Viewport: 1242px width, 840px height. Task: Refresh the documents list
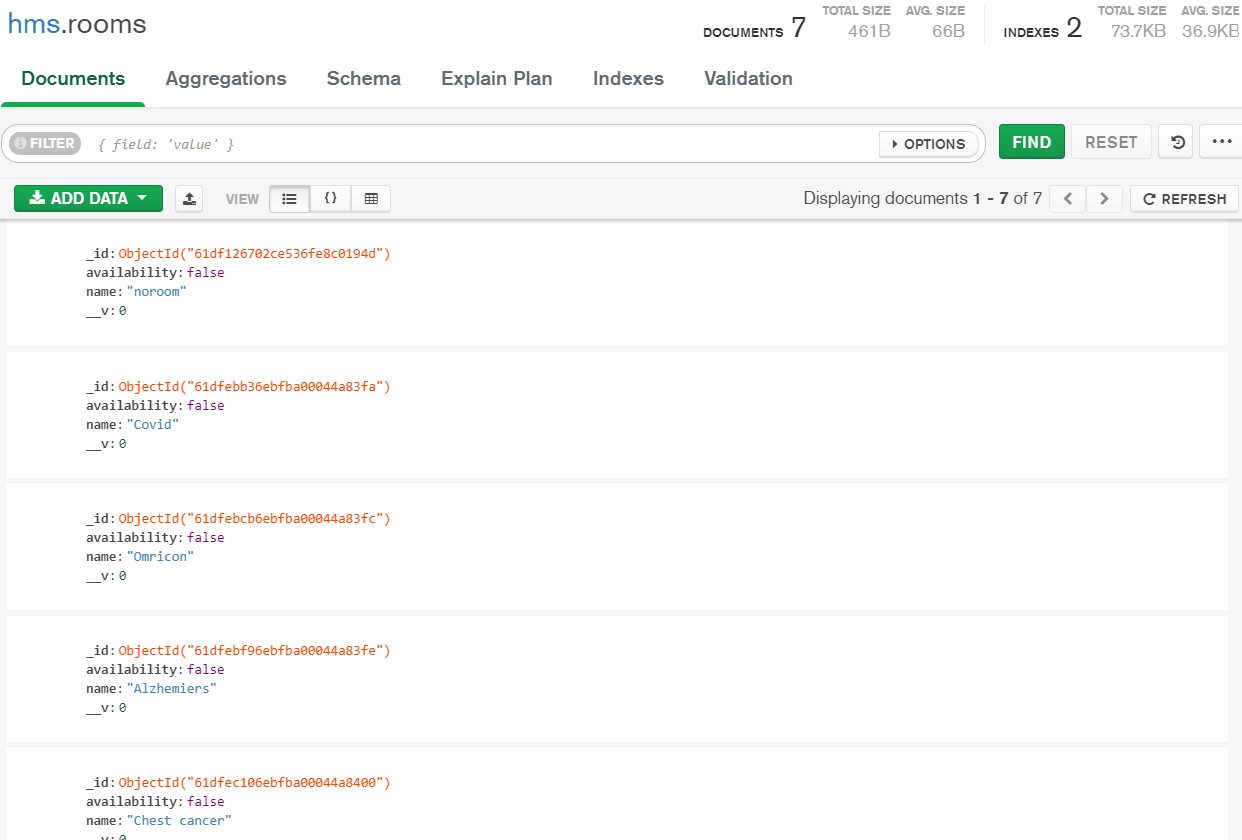pos(1184,198)
